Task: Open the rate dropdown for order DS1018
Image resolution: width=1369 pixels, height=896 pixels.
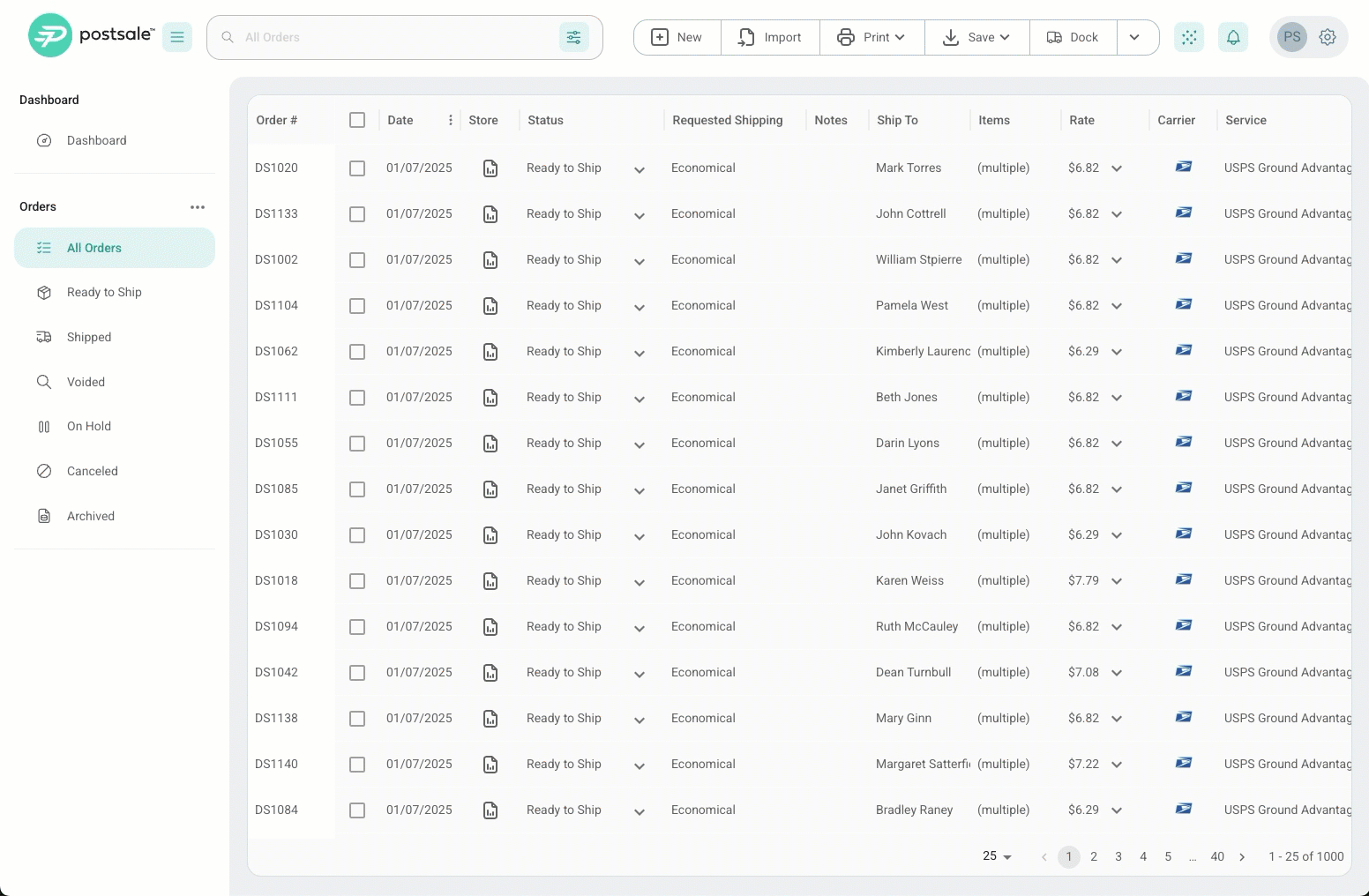Action: (1117, 581)
